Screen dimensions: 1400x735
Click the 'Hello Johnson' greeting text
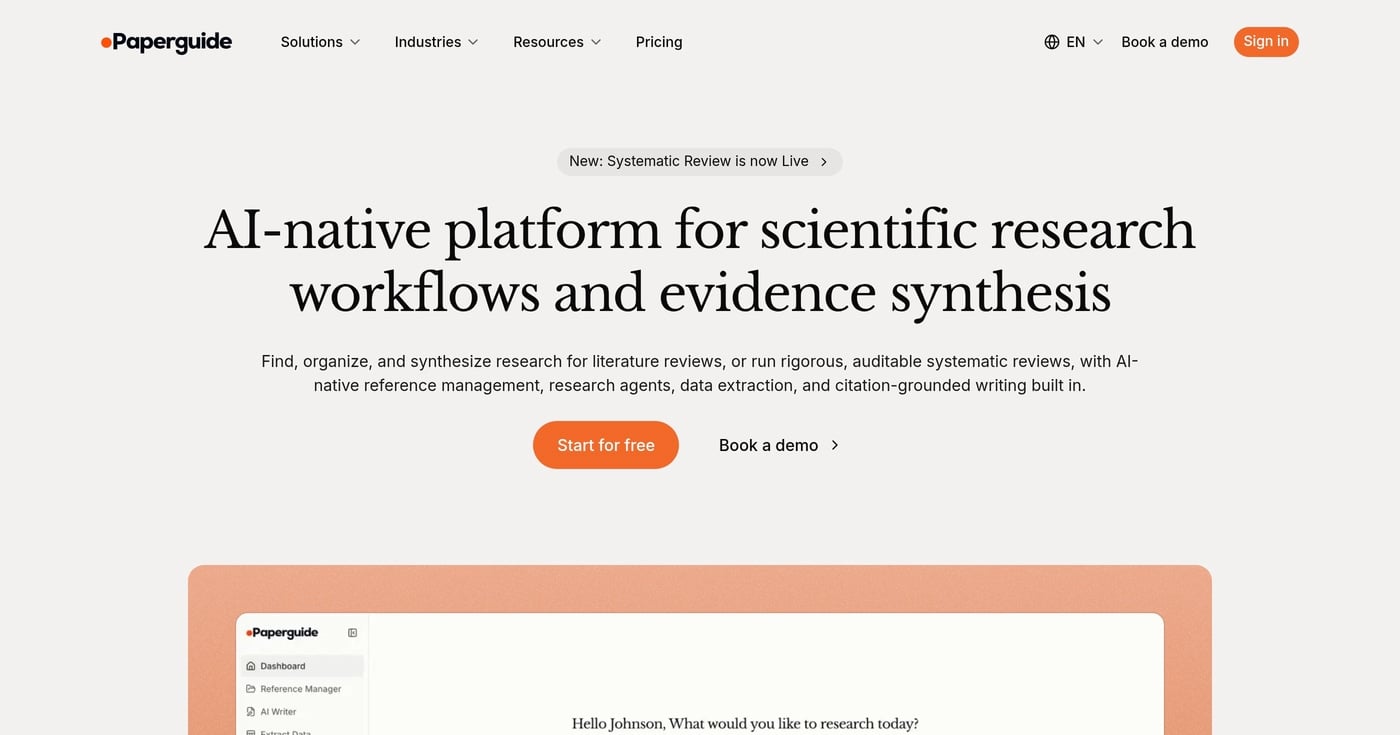745,723
